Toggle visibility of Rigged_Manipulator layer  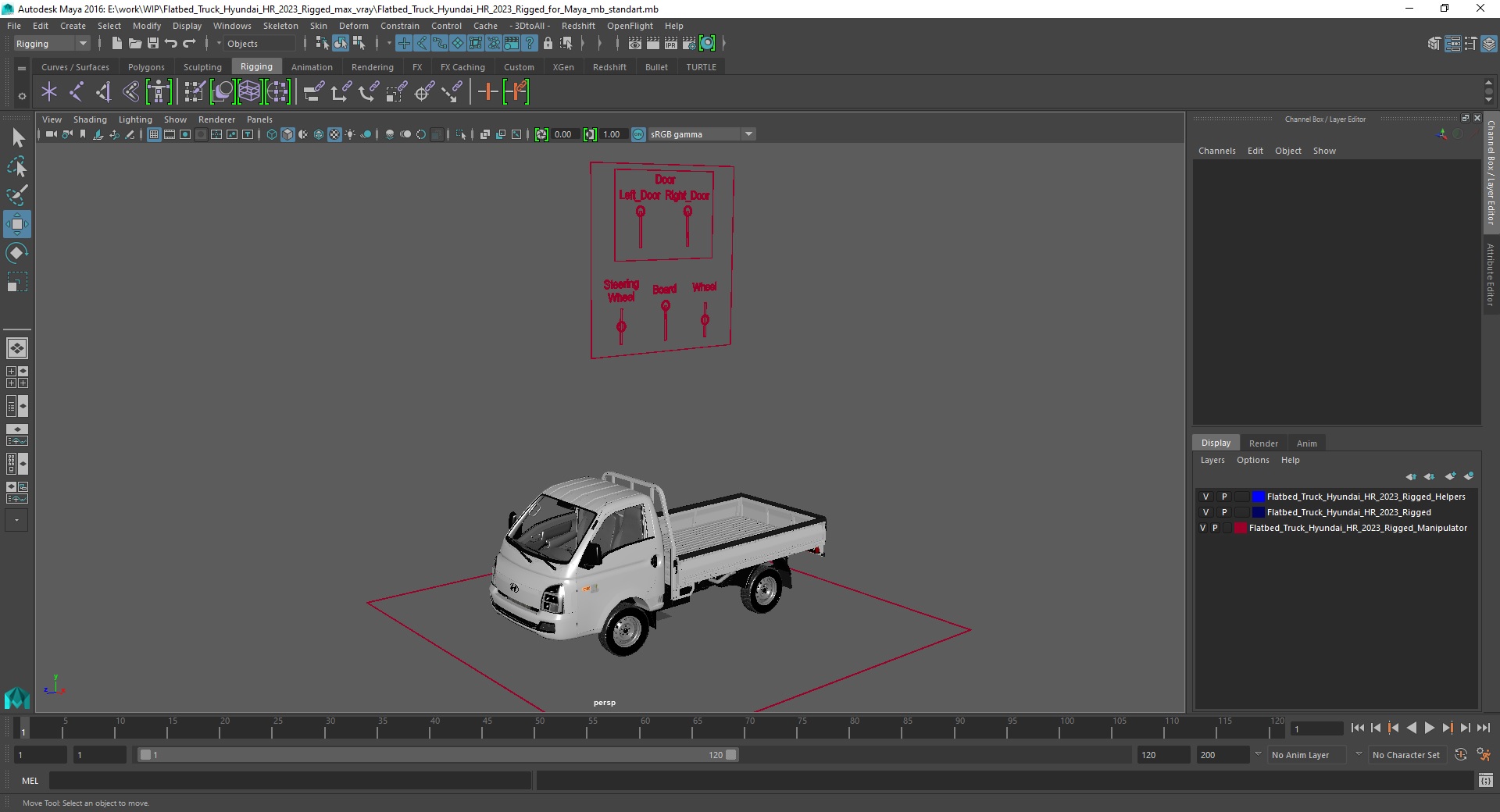1203,528
